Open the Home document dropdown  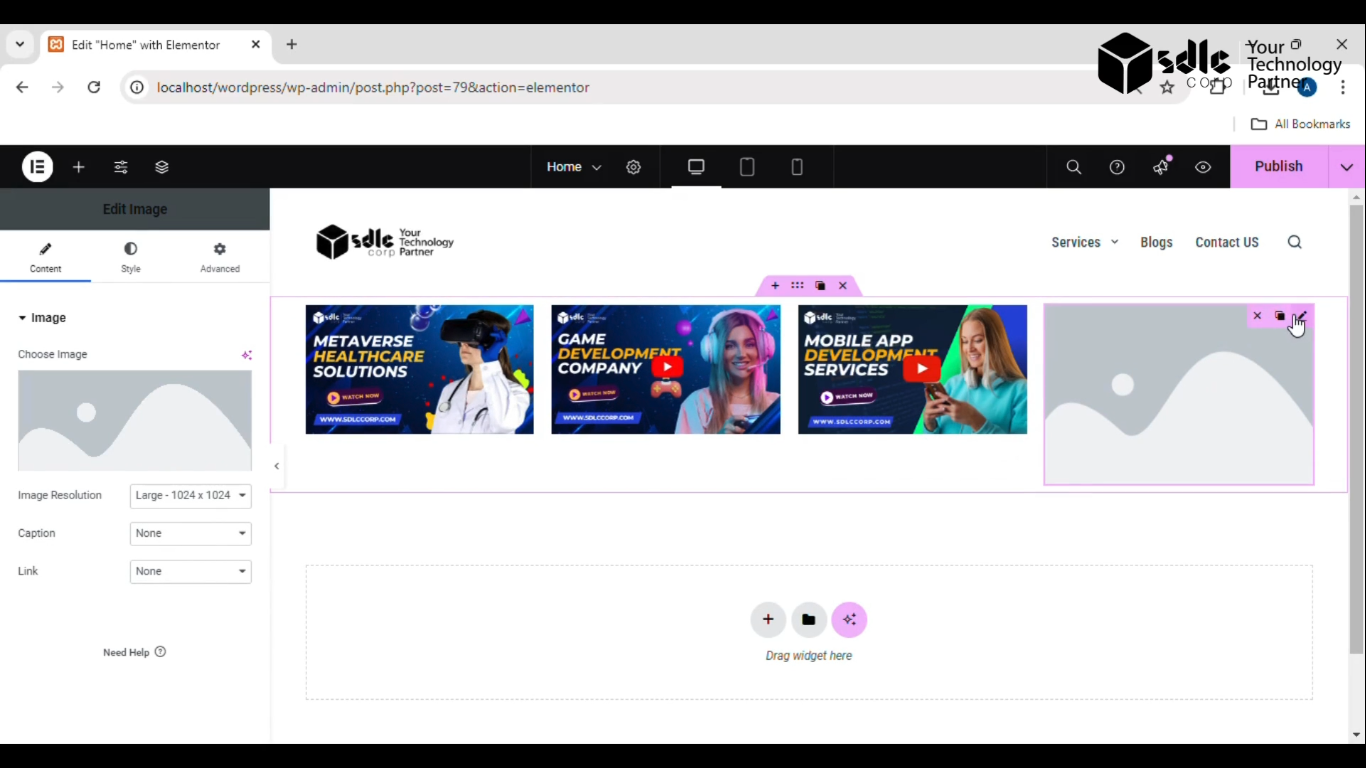tap(574, 167)
